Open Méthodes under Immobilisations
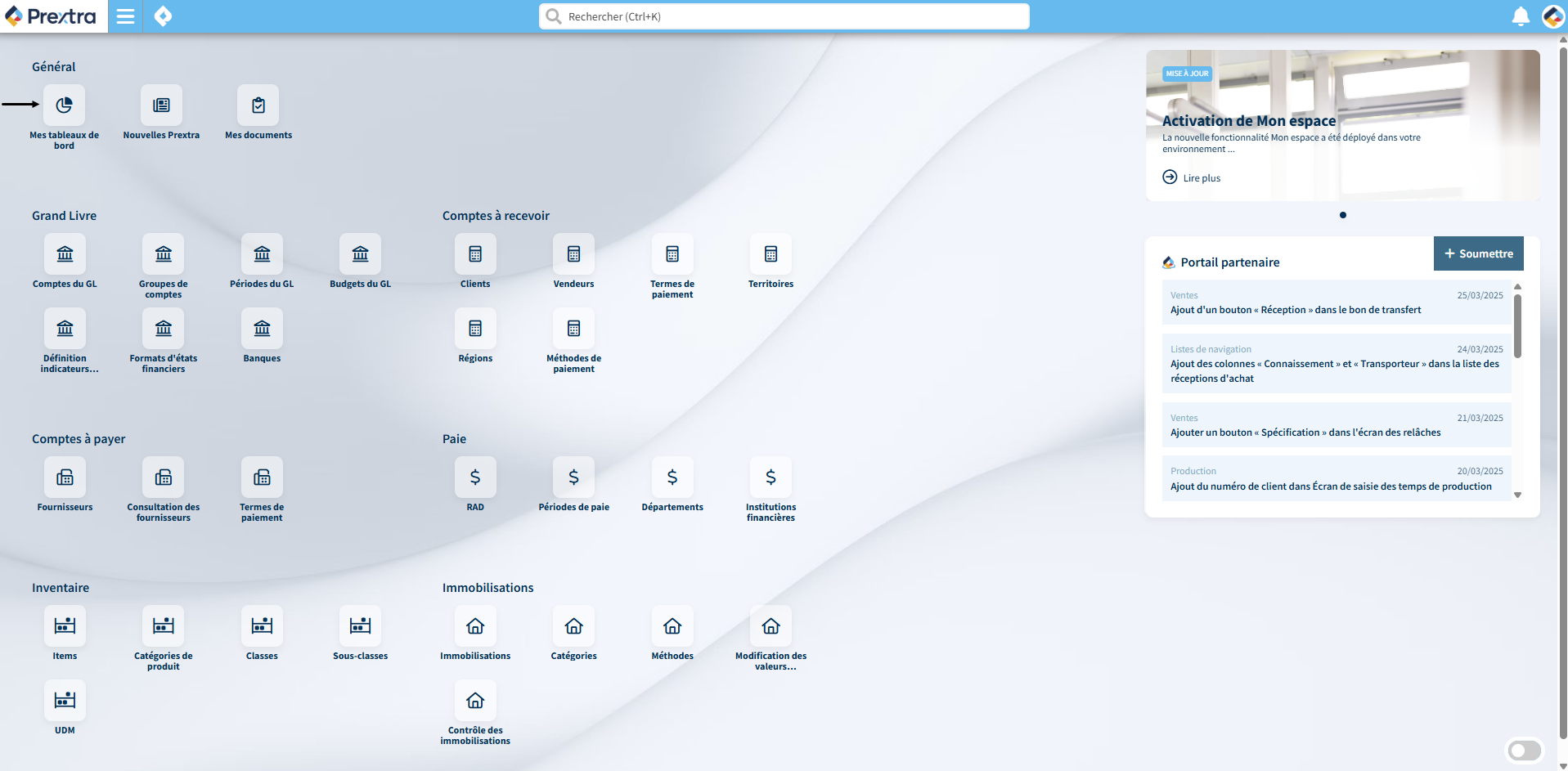 [x=672, y=626]
